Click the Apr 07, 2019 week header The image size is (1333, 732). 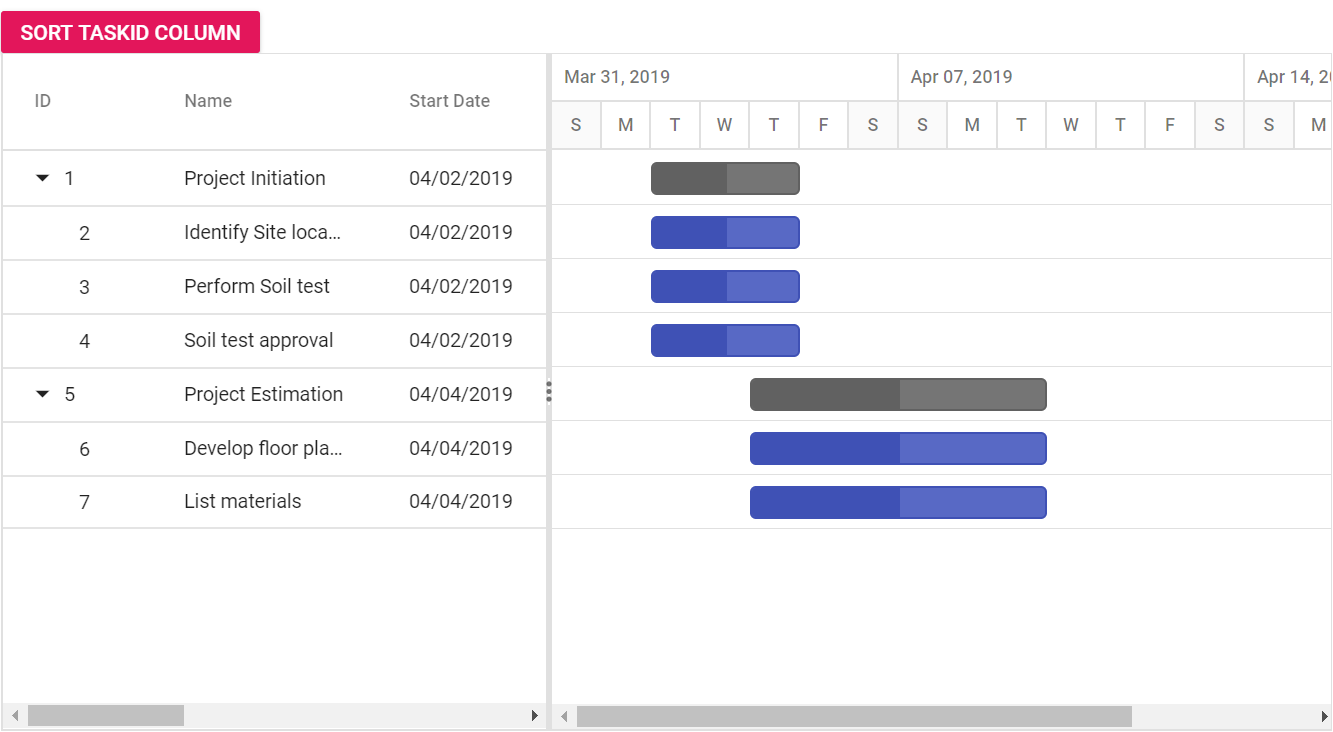(x=1071, y=77)
